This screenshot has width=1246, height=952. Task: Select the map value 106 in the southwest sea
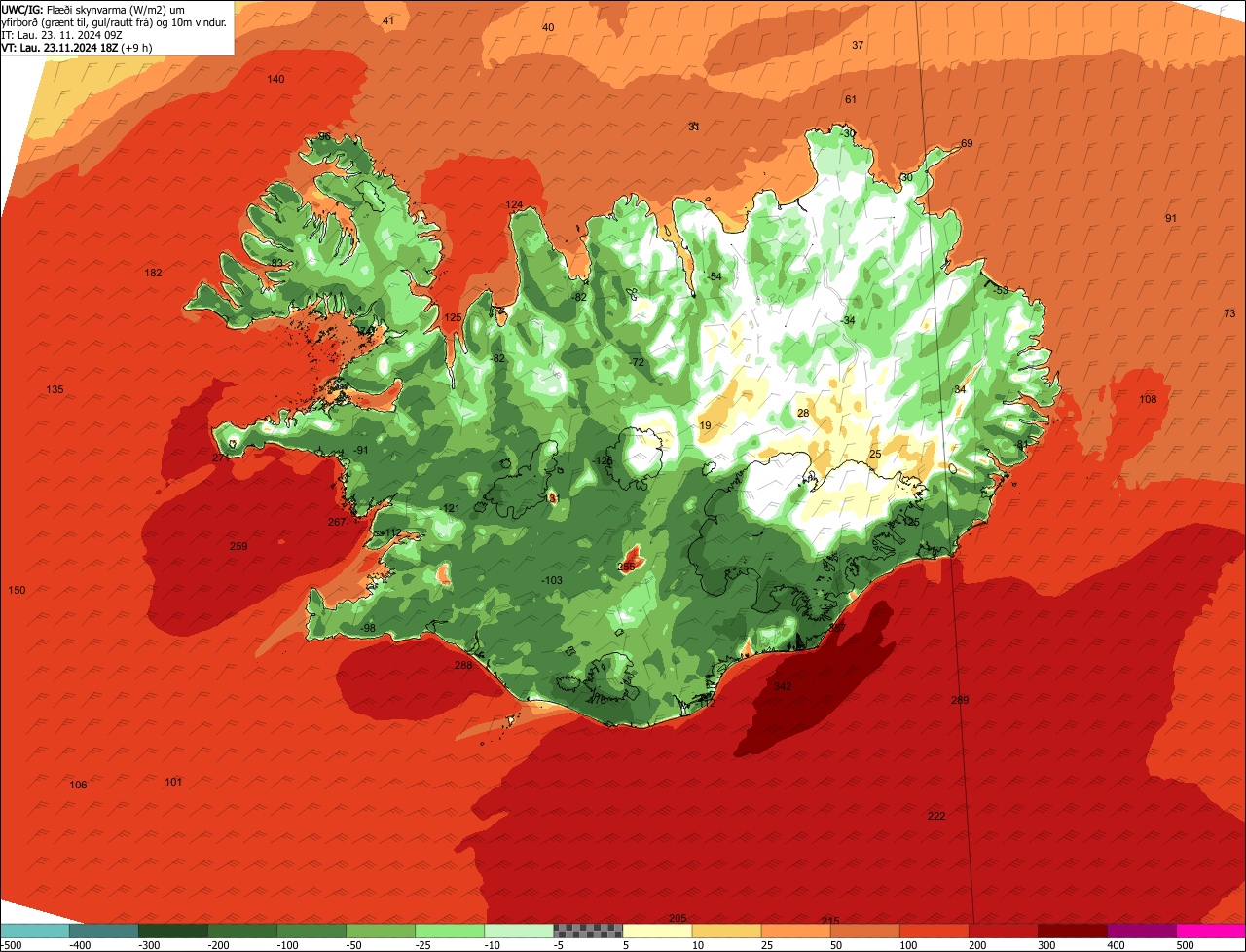(x=78, y=785)
